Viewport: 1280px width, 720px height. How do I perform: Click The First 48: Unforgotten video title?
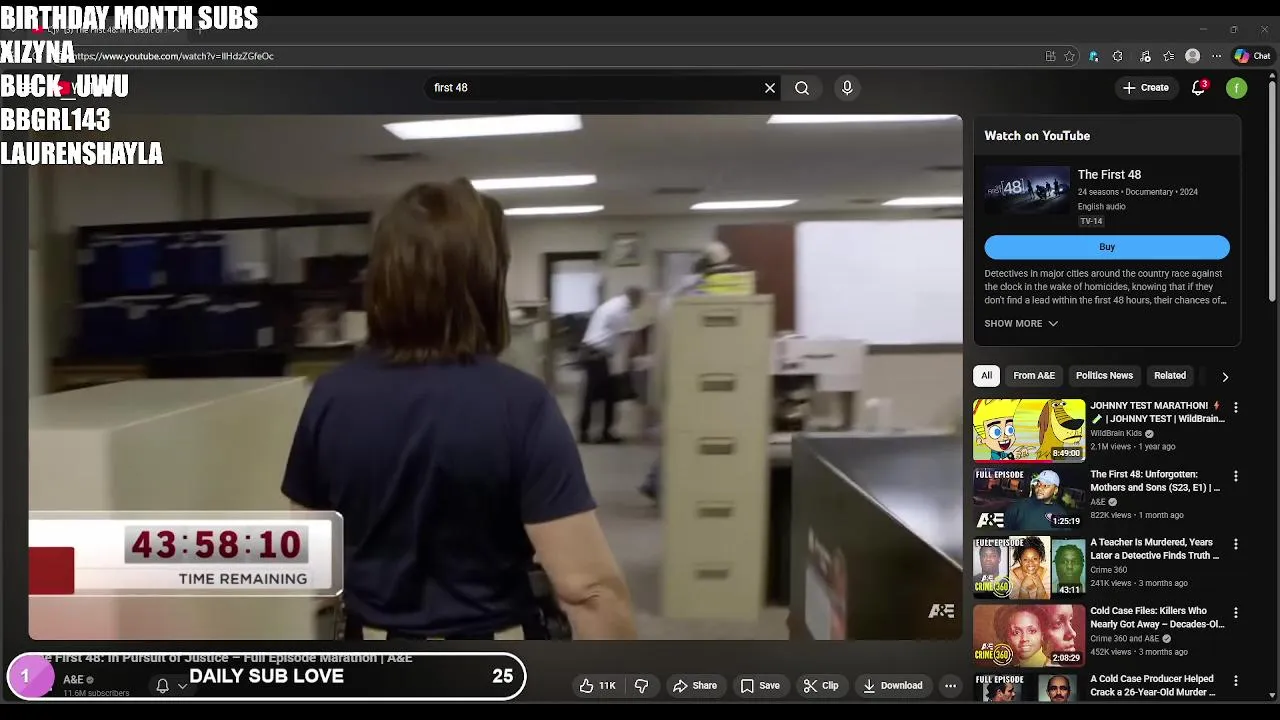(1155, 481)
